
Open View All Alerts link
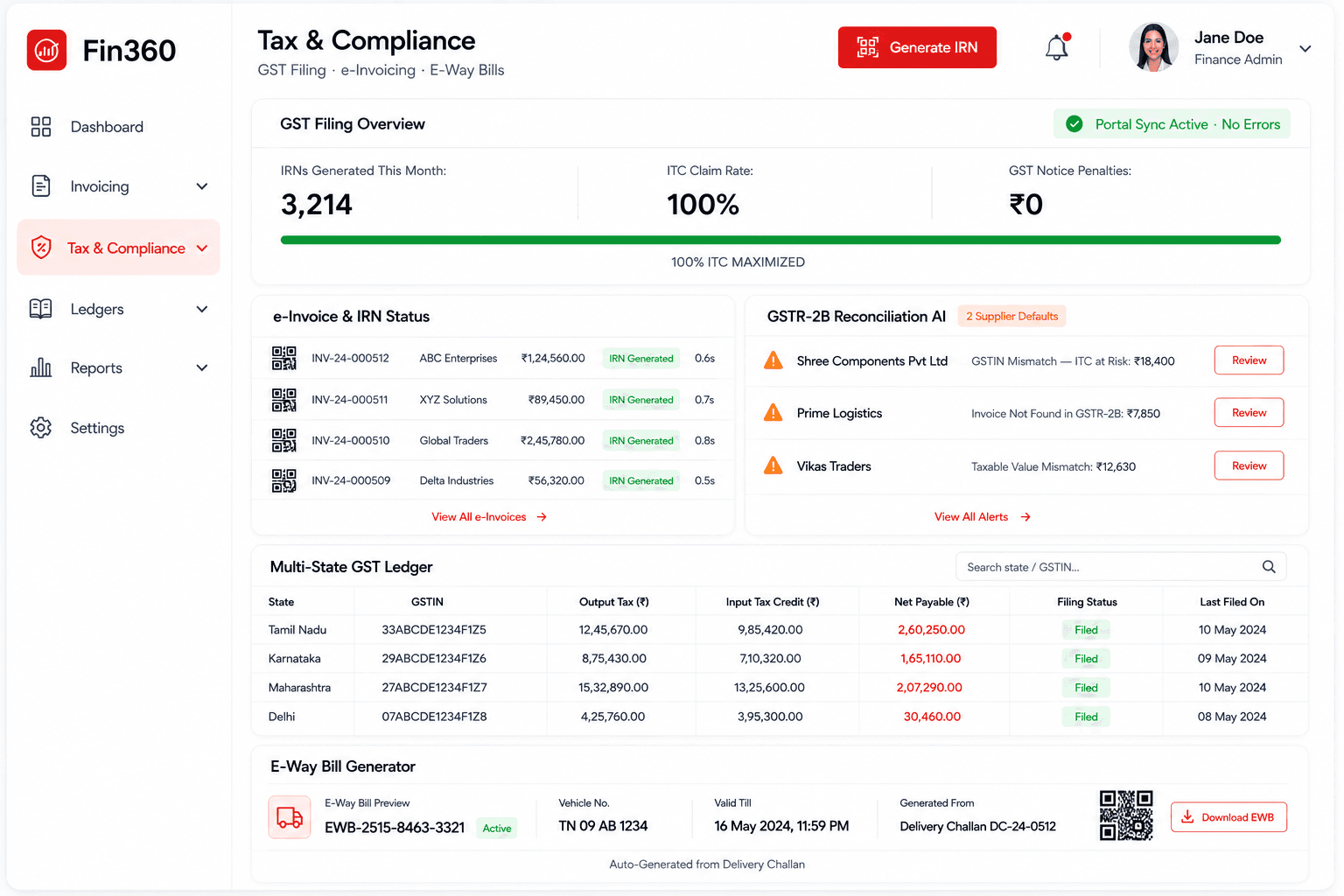point(983,517)
